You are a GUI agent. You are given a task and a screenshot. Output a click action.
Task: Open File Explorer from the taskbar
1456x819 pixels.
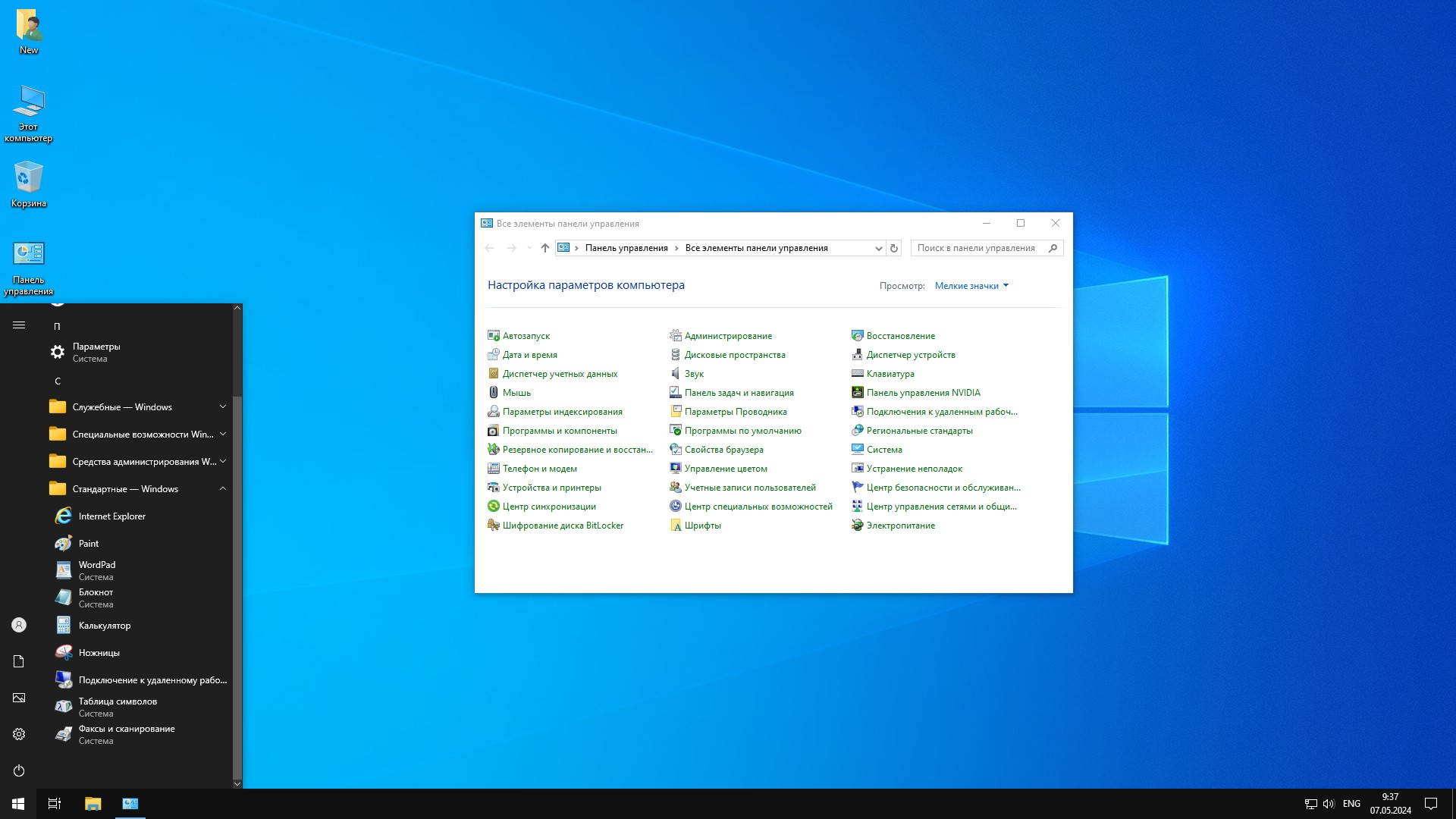[93, 804]
